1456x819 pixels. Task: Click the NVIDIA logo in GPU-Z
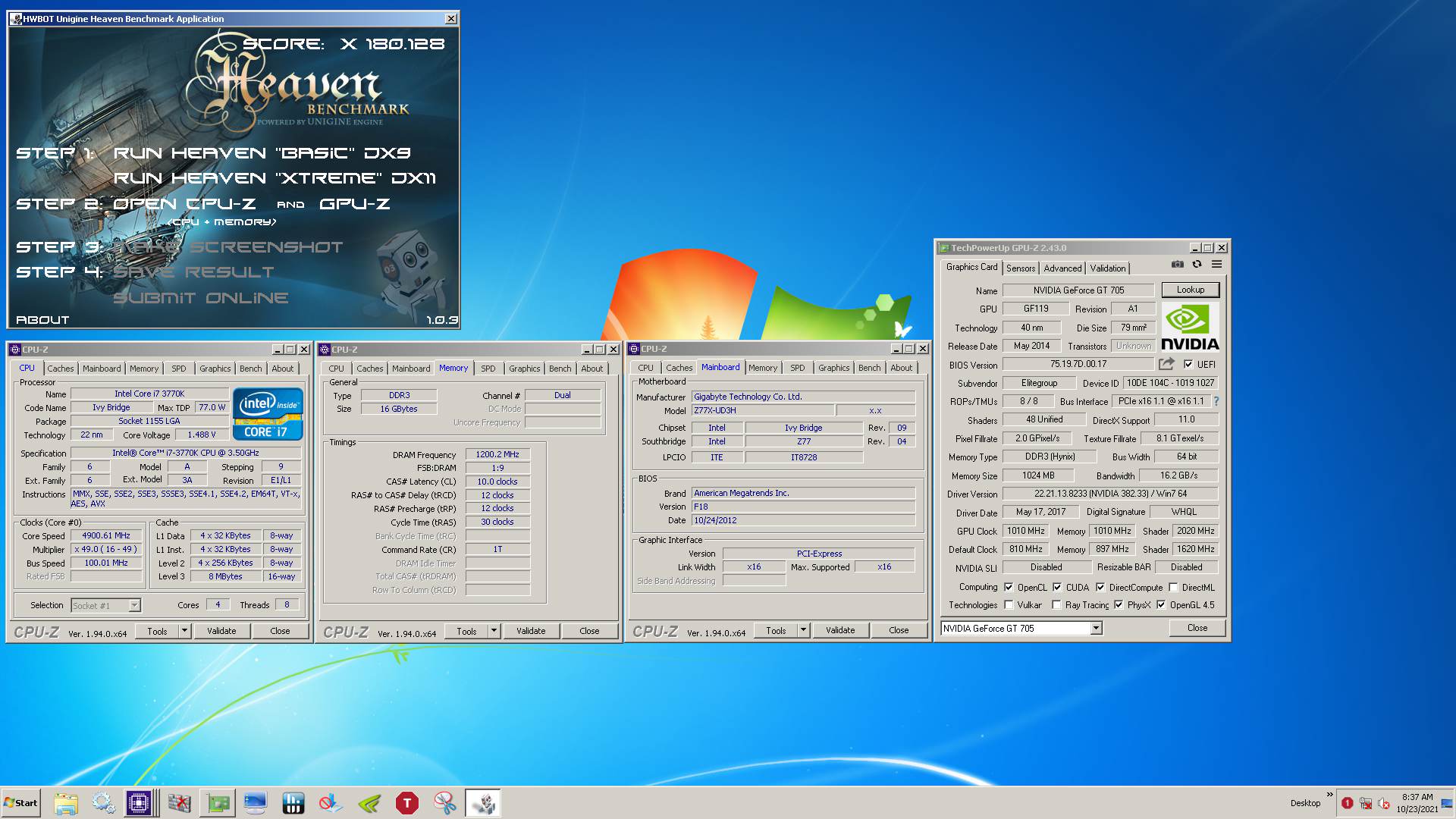tap(1190, 327)
